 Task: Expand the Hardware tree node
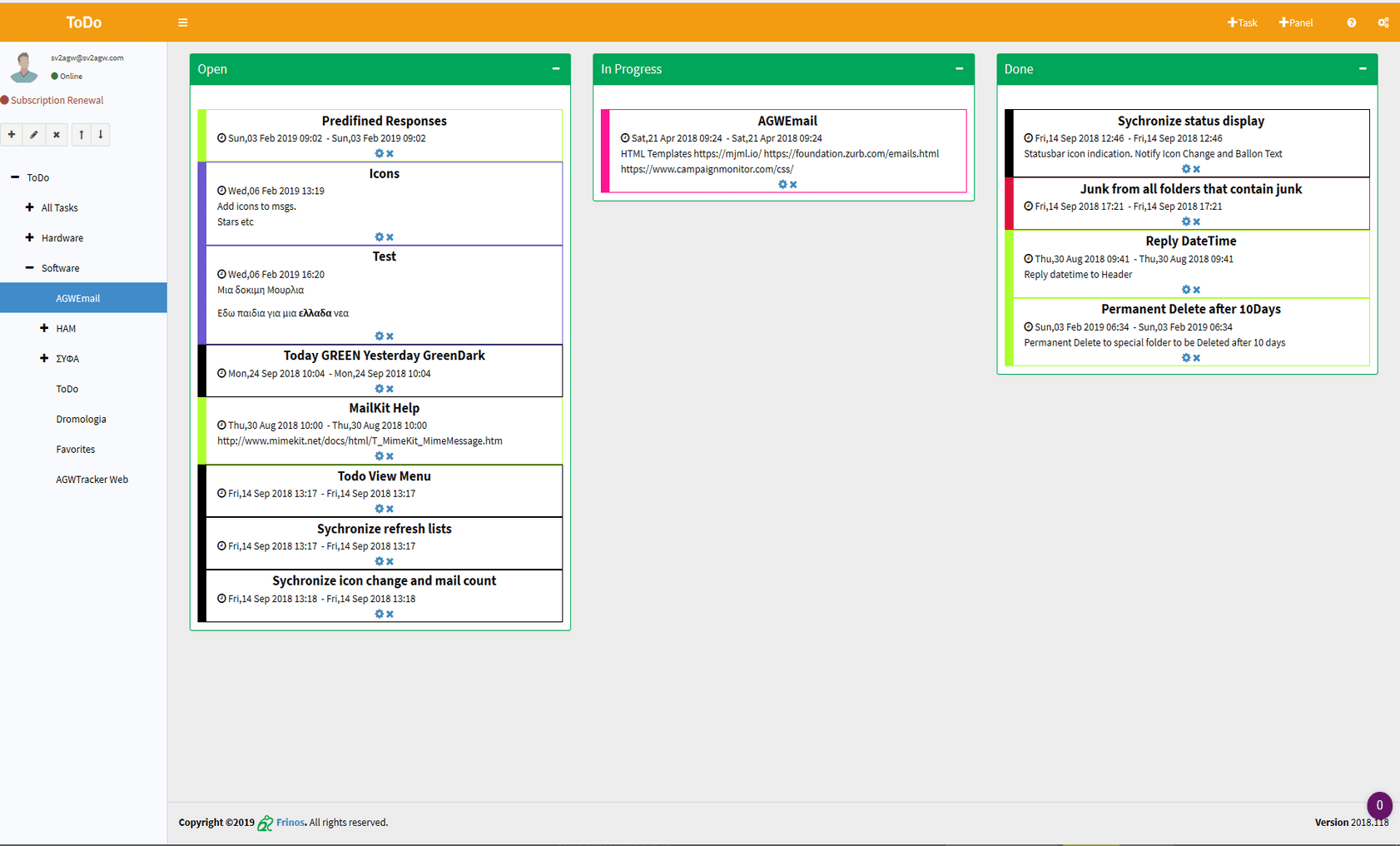tap(30, 238)
